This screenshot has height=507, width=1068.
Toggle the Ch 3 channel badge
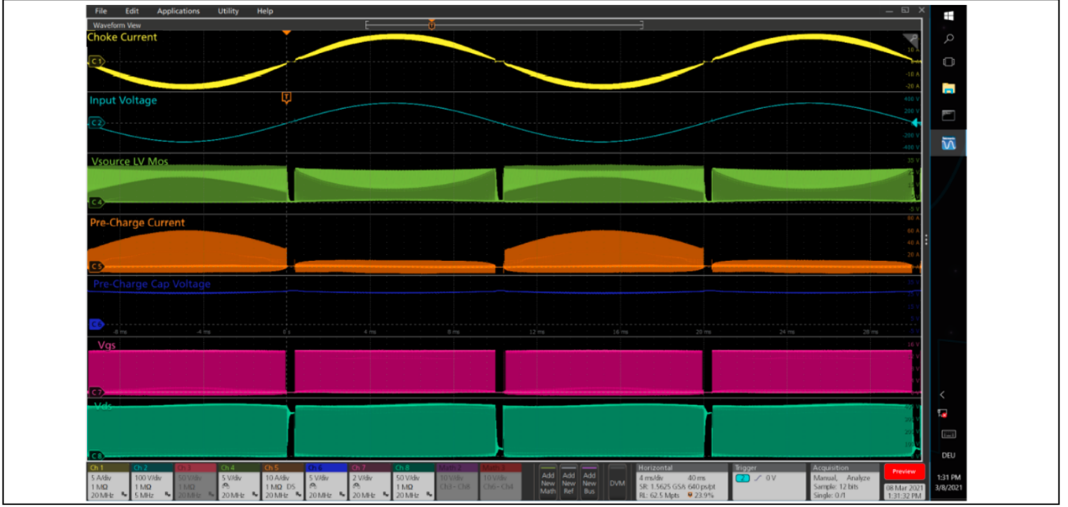[196, 481]
